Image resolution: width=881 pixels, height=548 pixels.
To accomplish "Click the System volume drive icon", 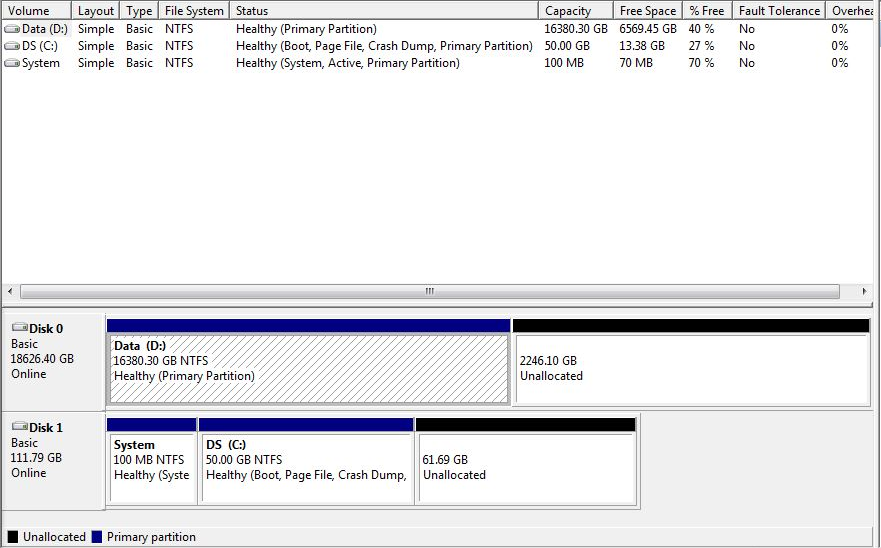I will click(x=12, y=63).
